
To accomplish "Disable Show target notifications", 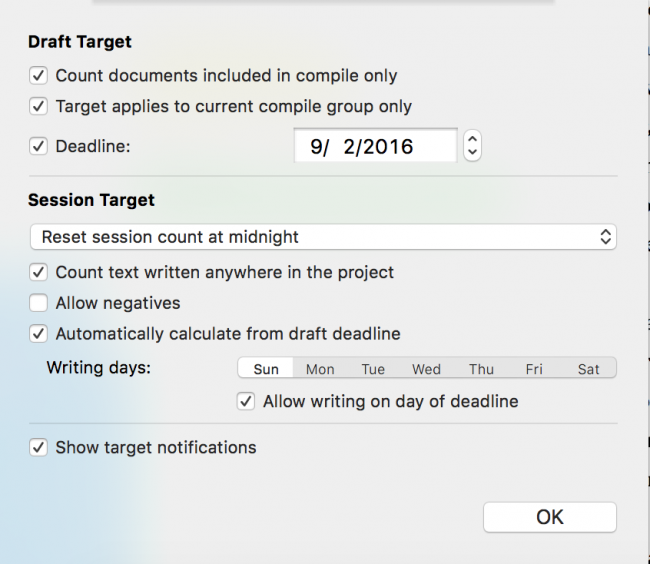I will 39,448.
